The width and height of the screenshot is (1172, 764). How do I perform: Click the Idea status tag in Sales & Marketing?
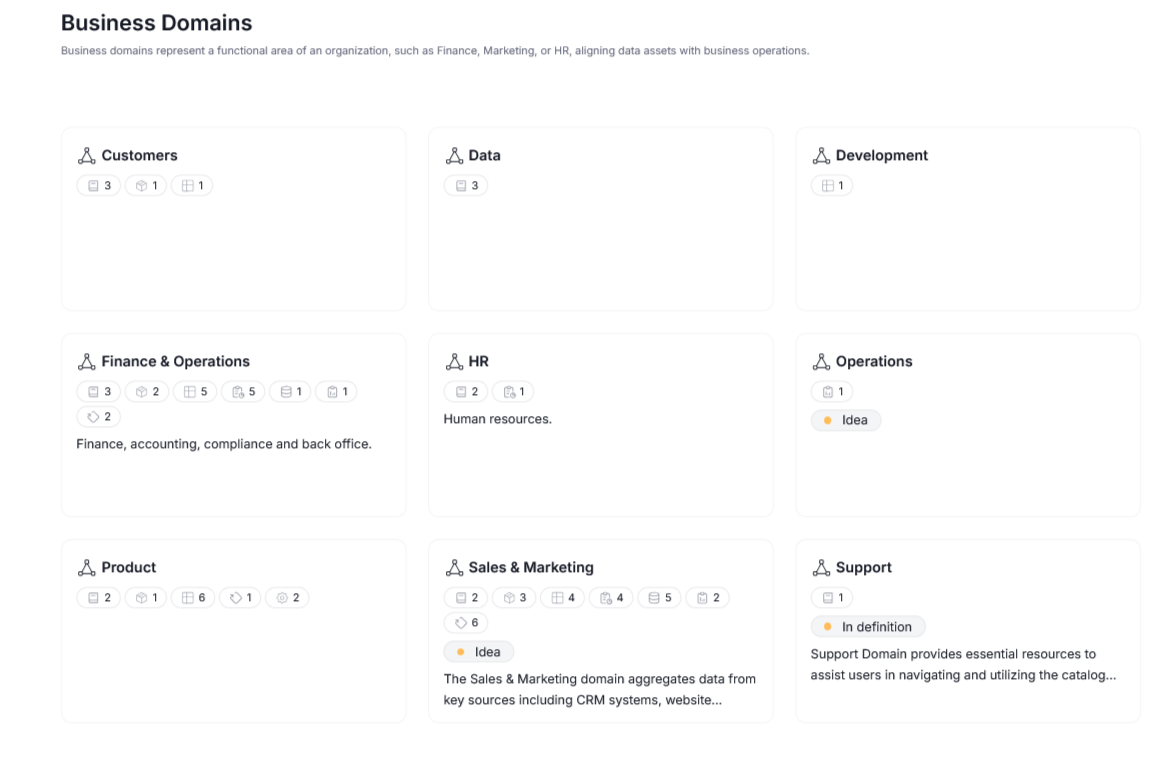479,652
